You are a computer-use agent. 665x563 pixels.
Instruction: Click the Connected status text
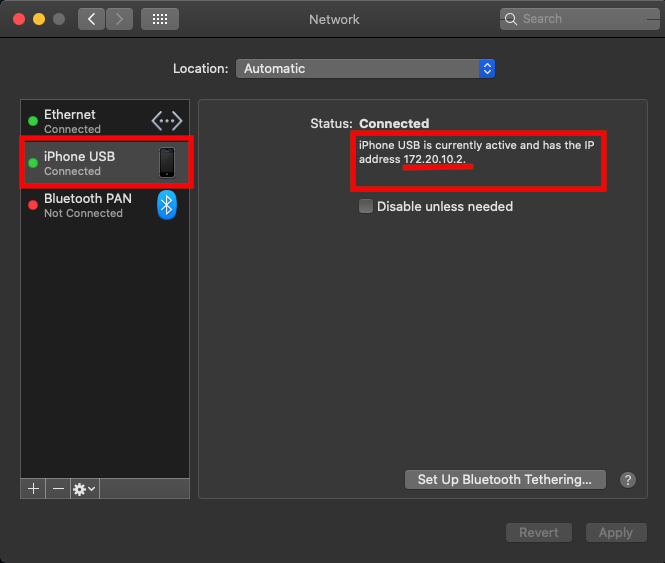pyautogui.click(x=394, y=123)
